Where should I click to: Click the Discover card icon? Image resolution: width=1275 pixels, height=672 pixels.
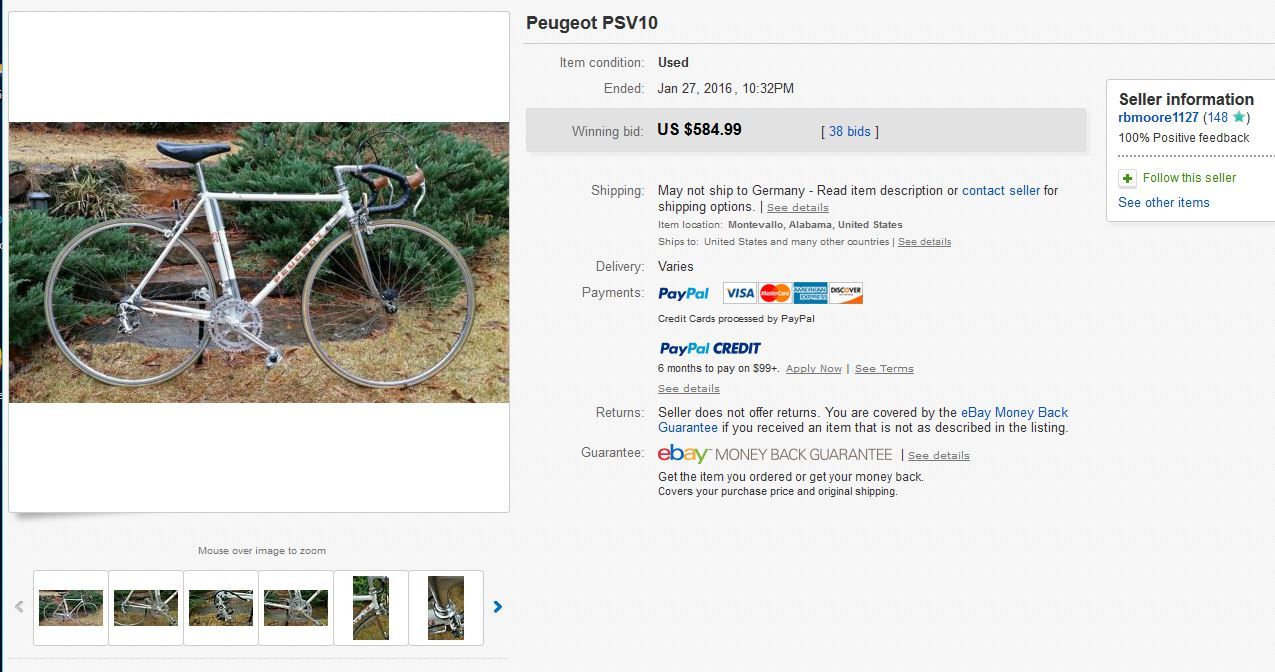click(x=846, y=293)
